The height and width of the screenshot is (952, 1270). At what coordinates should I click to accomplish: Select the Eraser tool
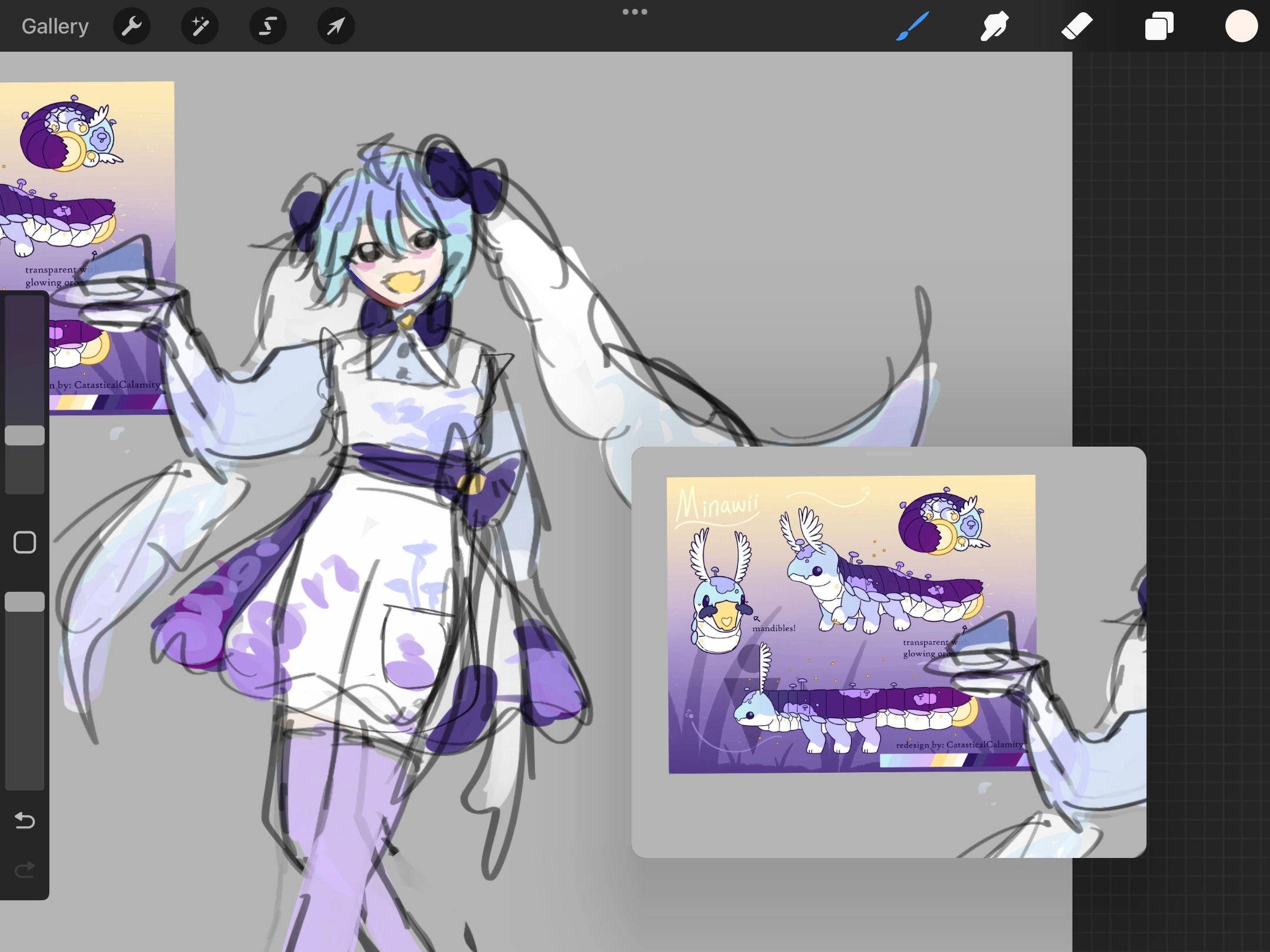click(1077, 26)
